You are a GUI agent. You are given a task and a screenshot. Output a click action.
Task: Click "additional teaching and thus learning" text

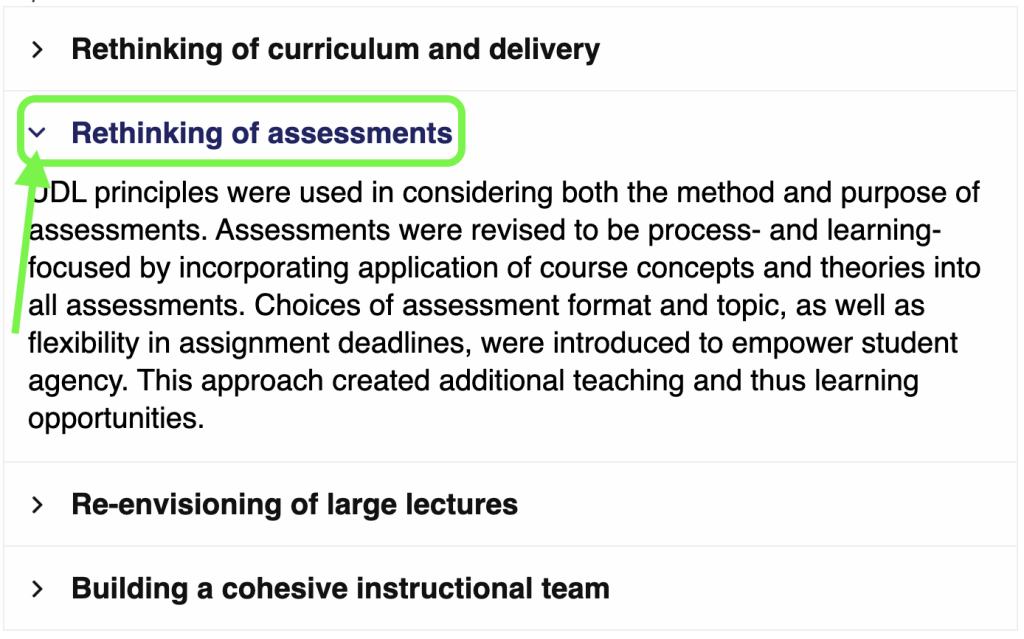(x=679, y=381)
